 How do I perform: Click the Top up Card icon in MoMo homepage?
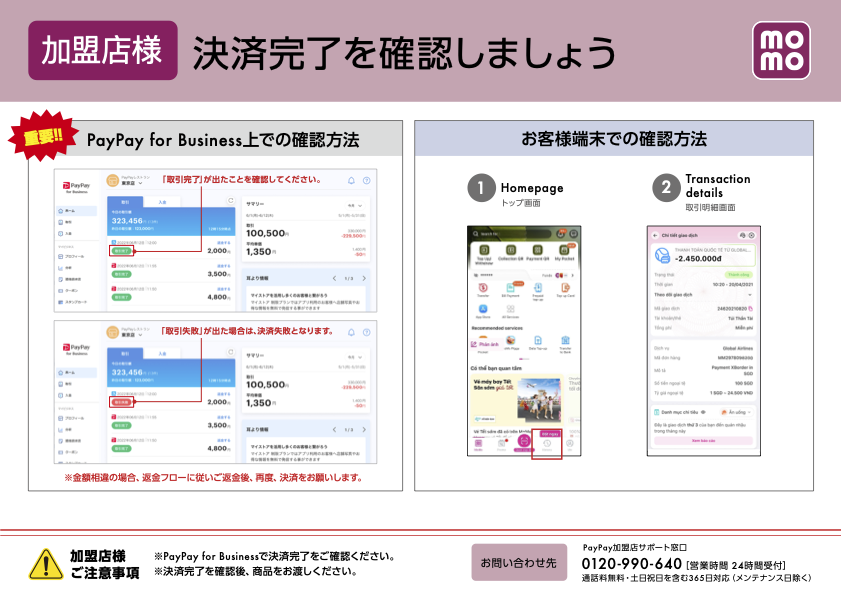click(565, 288)
